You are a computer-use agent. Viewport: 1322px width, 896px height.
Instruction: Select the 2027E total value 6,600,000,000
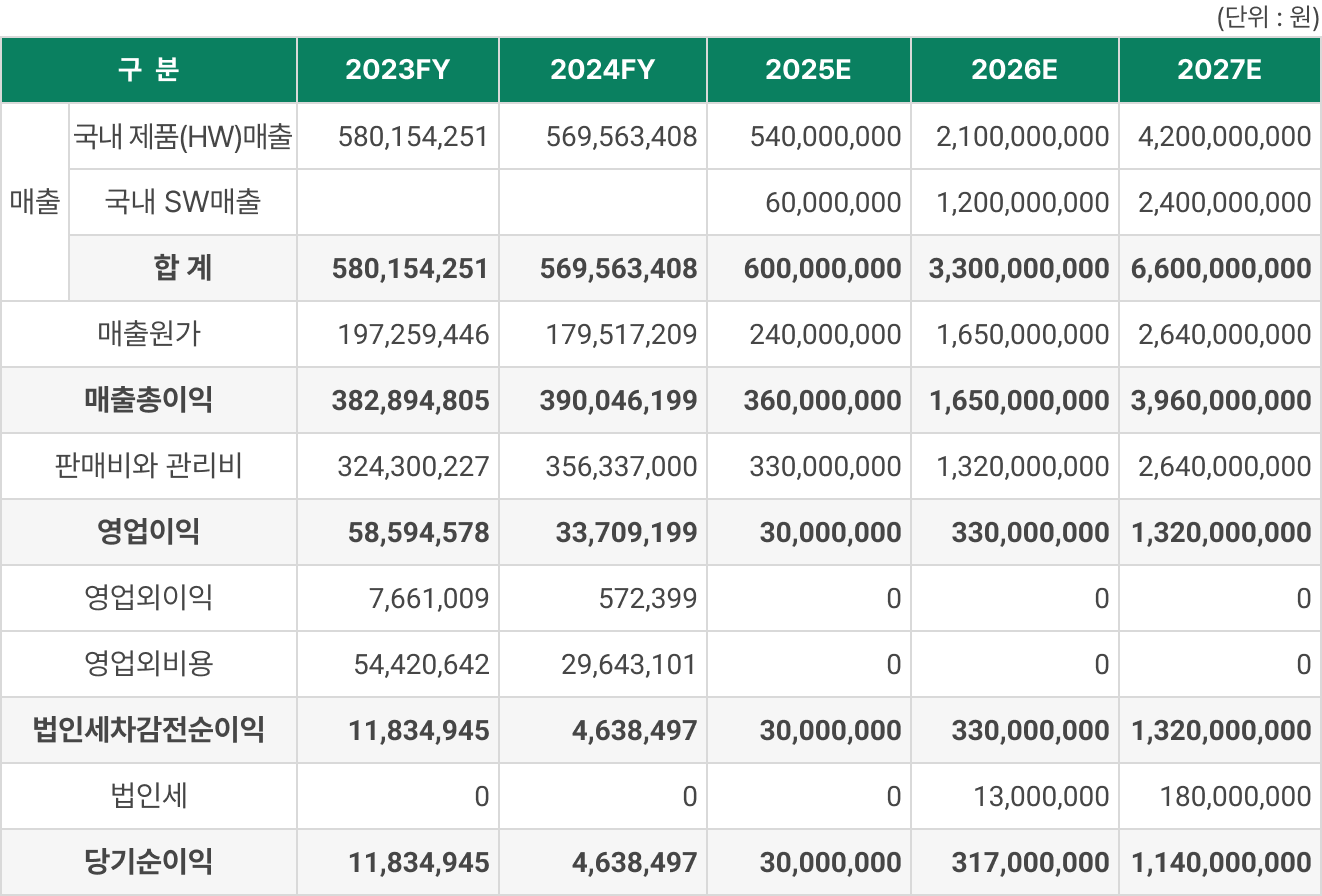tap(1220, 268)
